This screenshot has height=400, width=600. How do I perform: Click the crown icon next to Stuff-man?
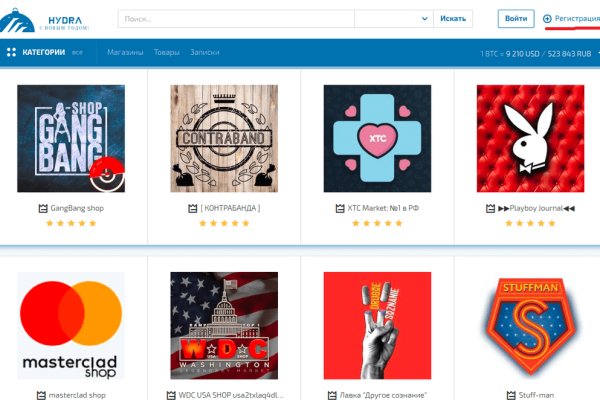[511, 395]
